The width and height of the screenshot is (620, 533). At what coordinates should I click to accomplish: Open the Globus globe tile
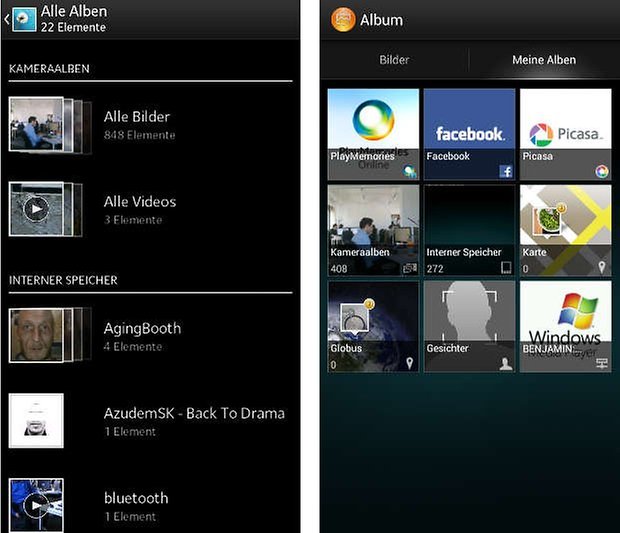click(x=373, y=327)
